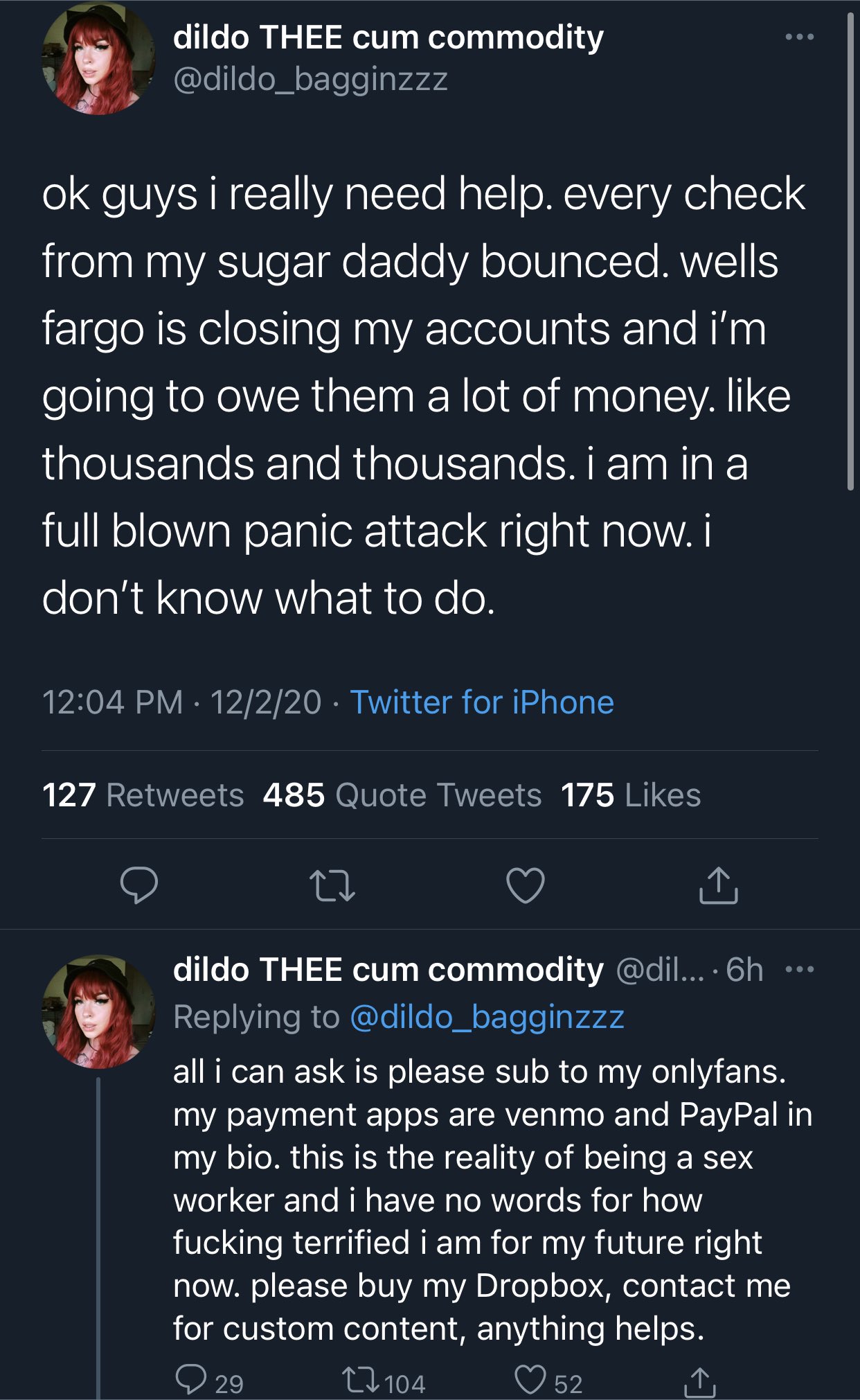Open the Twitter for iPhone link
860x1400 pixels.
pyautogui.click(x=482, y=702)
